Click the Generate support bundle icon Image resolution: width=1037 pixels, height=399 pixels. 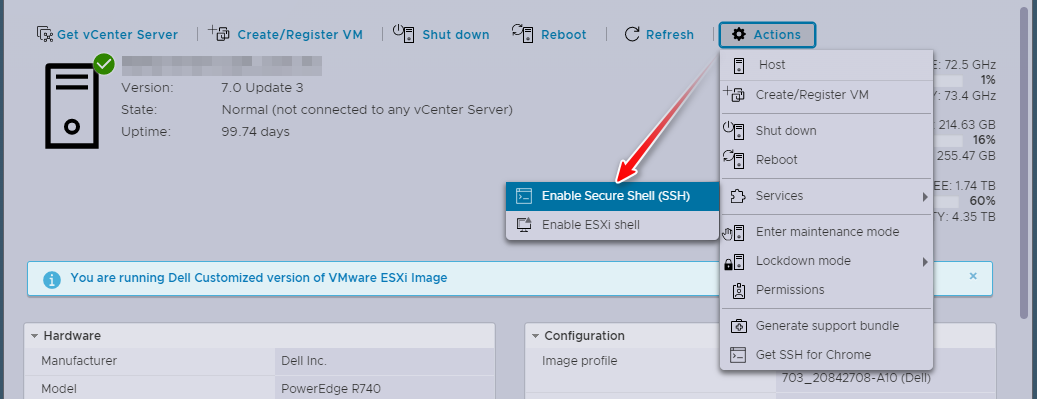pyautogui.click(x=738, y=326)
